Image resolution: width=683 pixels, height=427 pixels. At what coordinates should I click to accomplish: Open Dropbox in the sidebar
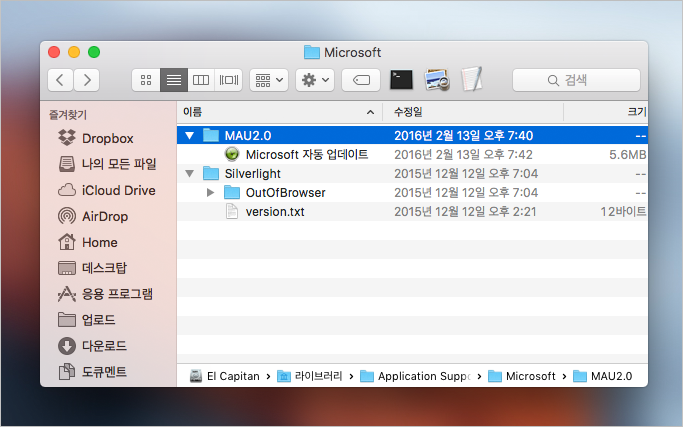click(96, 138)
